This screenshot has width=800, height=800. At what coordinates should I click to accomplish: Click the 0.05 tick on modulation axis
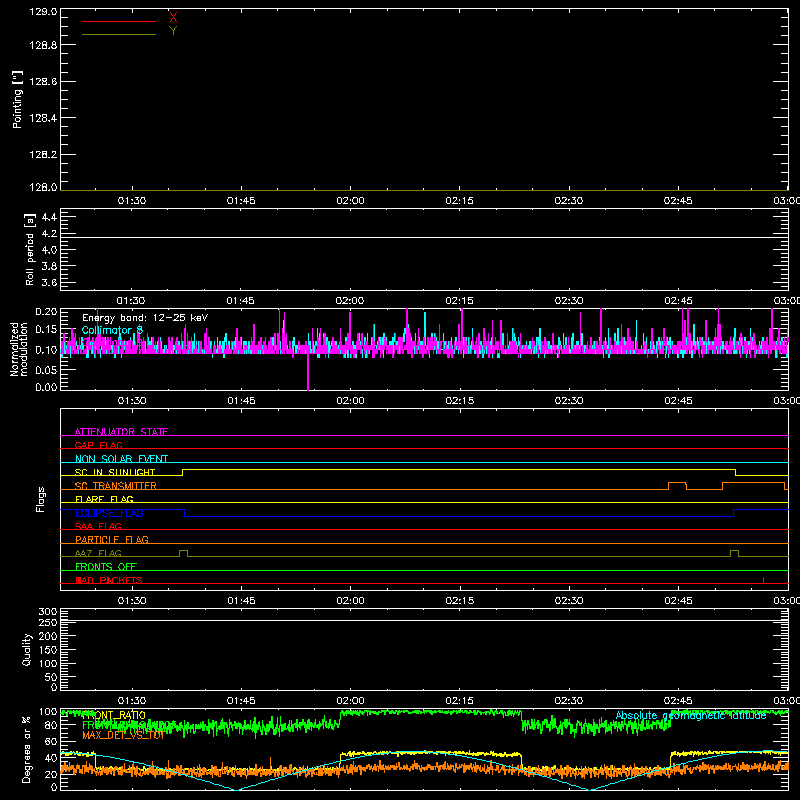46,370
